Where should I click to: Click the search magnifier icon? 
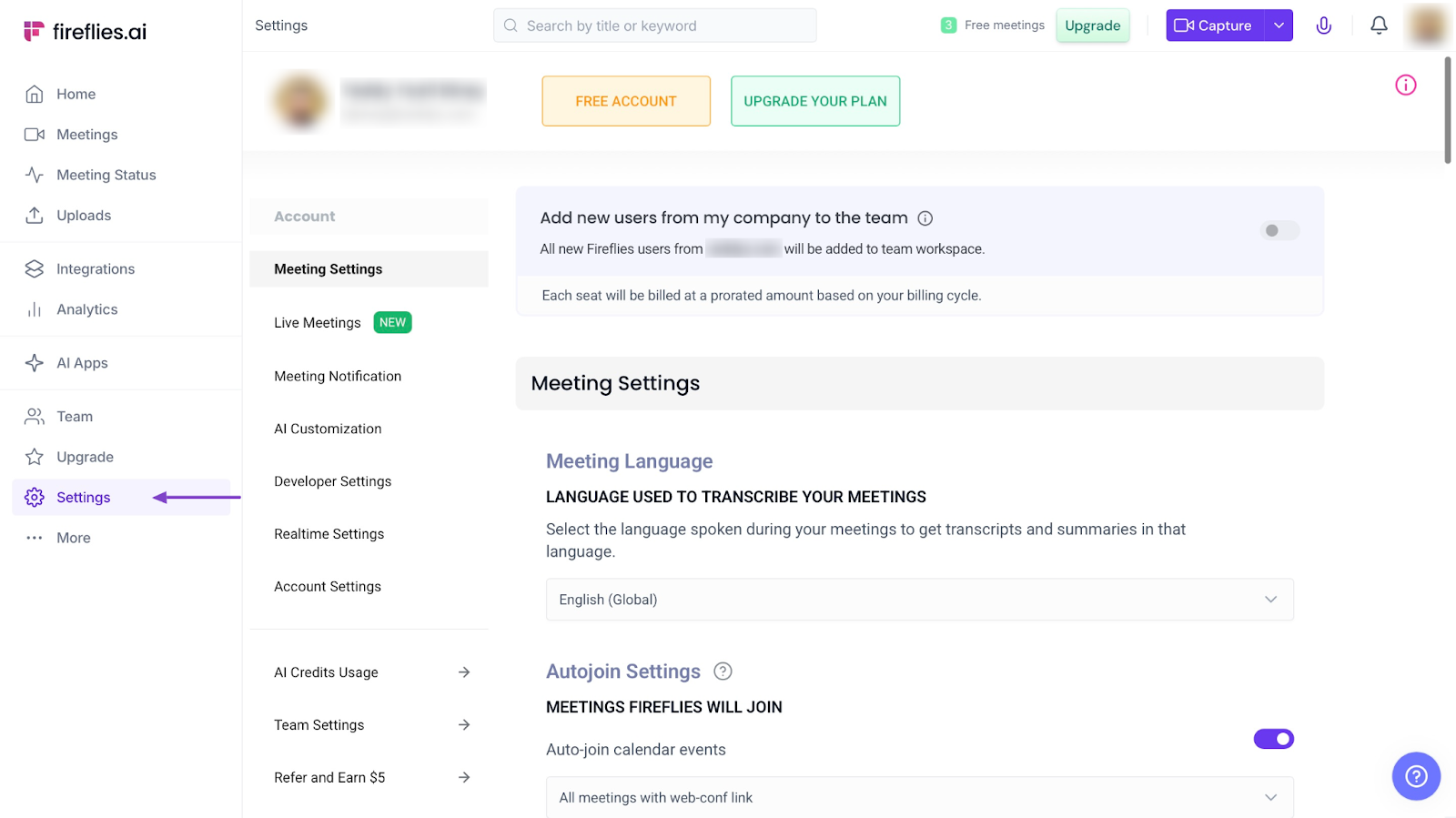click(x=511, y=25)
